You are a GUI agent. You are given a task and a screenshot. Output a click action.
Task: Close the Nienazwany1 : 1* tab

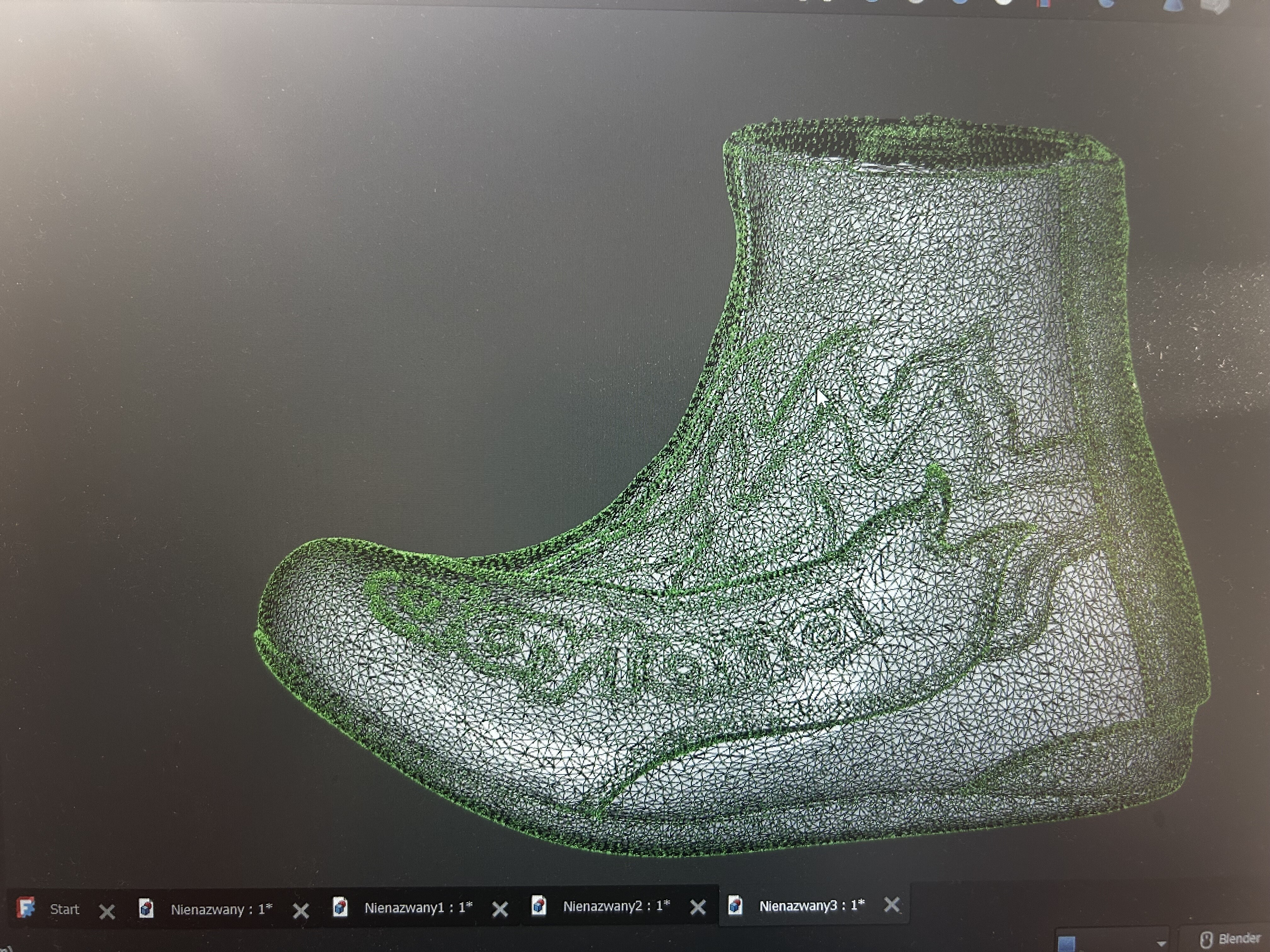[x=500, y=909]
